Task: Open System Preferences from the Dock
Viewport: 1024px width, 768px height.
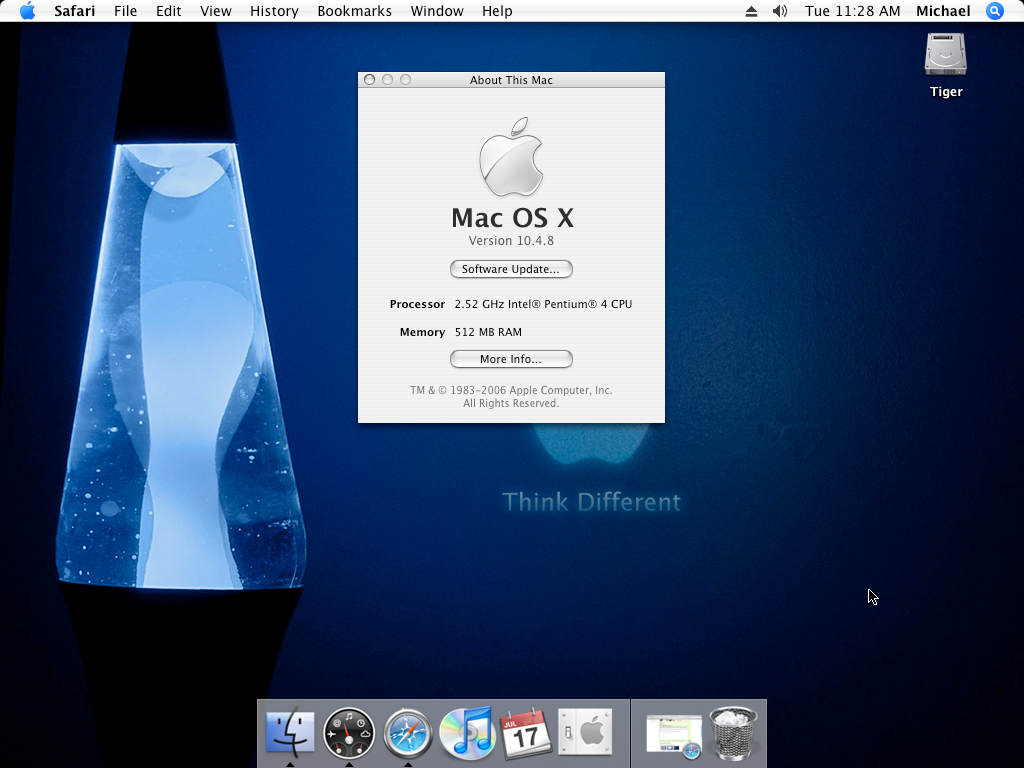Action: coord(585,734)
